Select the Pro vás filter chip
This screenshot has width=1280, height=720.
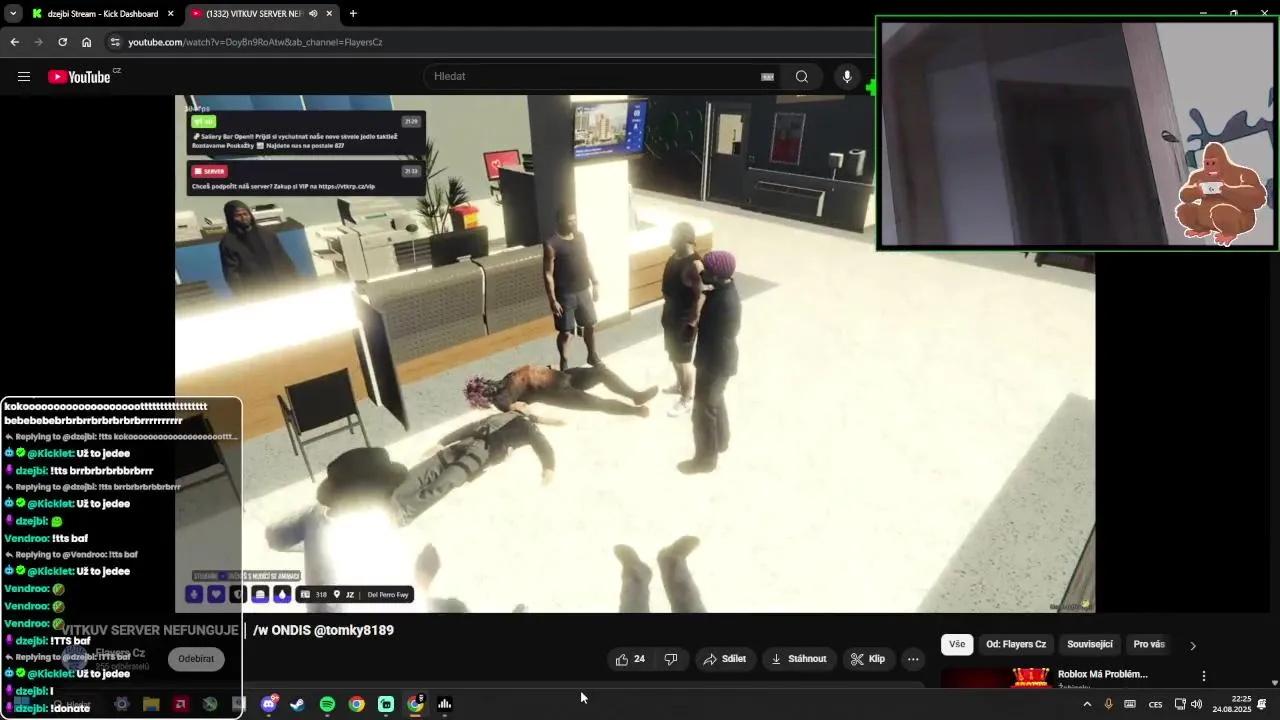click(x=1149, y=644)
